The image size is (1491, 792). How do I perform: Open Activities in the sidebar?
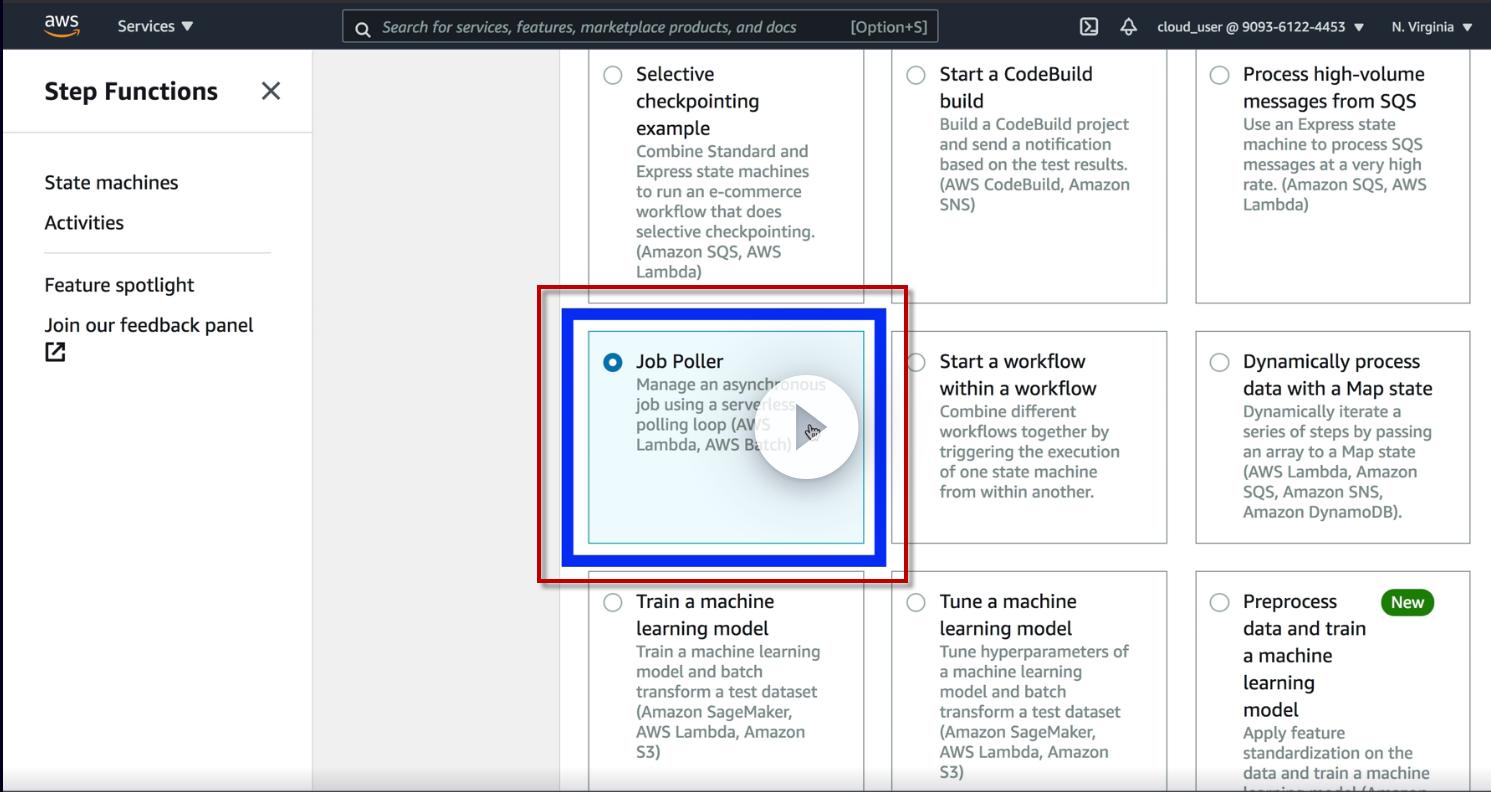pyautogui.click(x=84, y=223)
